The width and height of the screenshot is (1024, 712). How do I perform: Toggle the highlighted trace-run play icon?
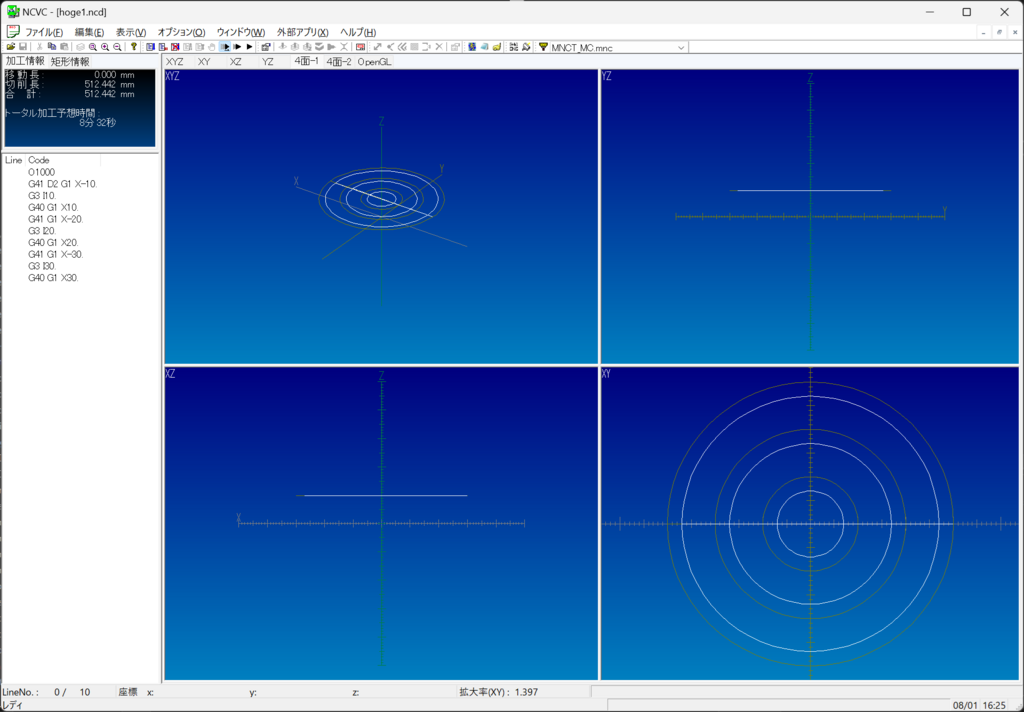point(225,47)
